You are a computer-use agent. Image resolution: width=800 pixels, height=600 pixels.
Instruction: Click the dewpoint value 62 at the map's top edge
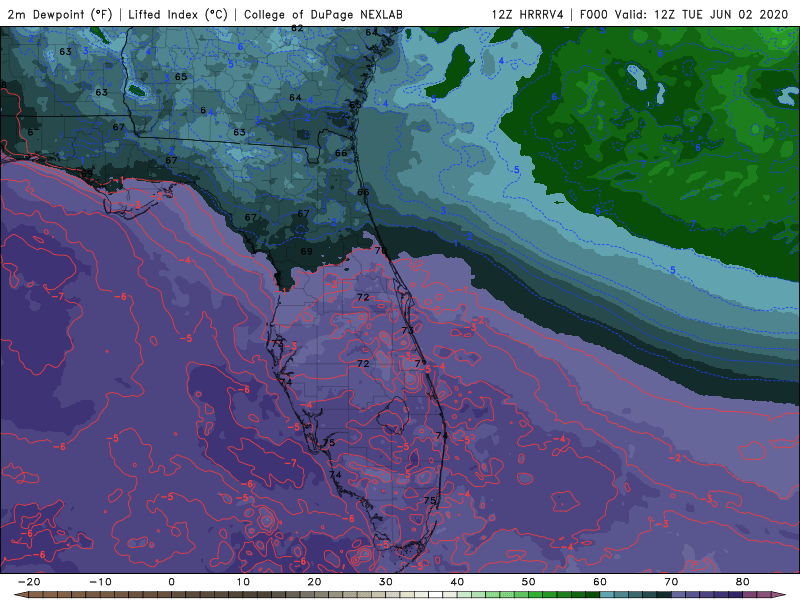[297, 29]
